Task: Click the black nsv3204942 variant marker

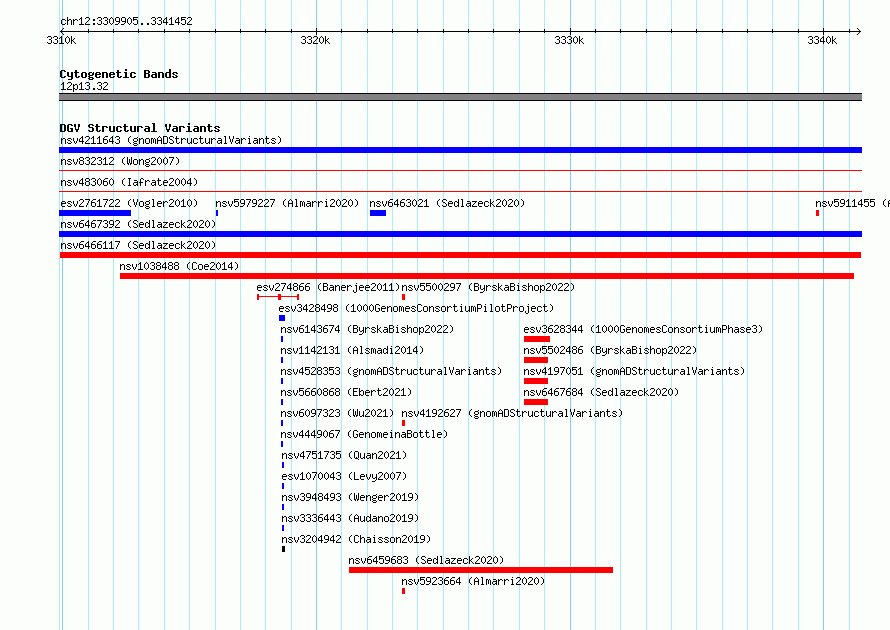Action: (x=283, y=549)
